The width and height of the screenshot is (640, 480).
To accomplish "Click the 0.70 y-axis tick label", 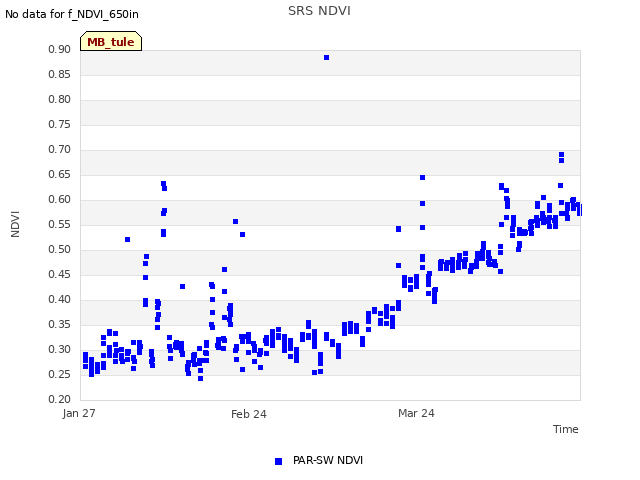I will pyautogui.click(x=60, y=149).
